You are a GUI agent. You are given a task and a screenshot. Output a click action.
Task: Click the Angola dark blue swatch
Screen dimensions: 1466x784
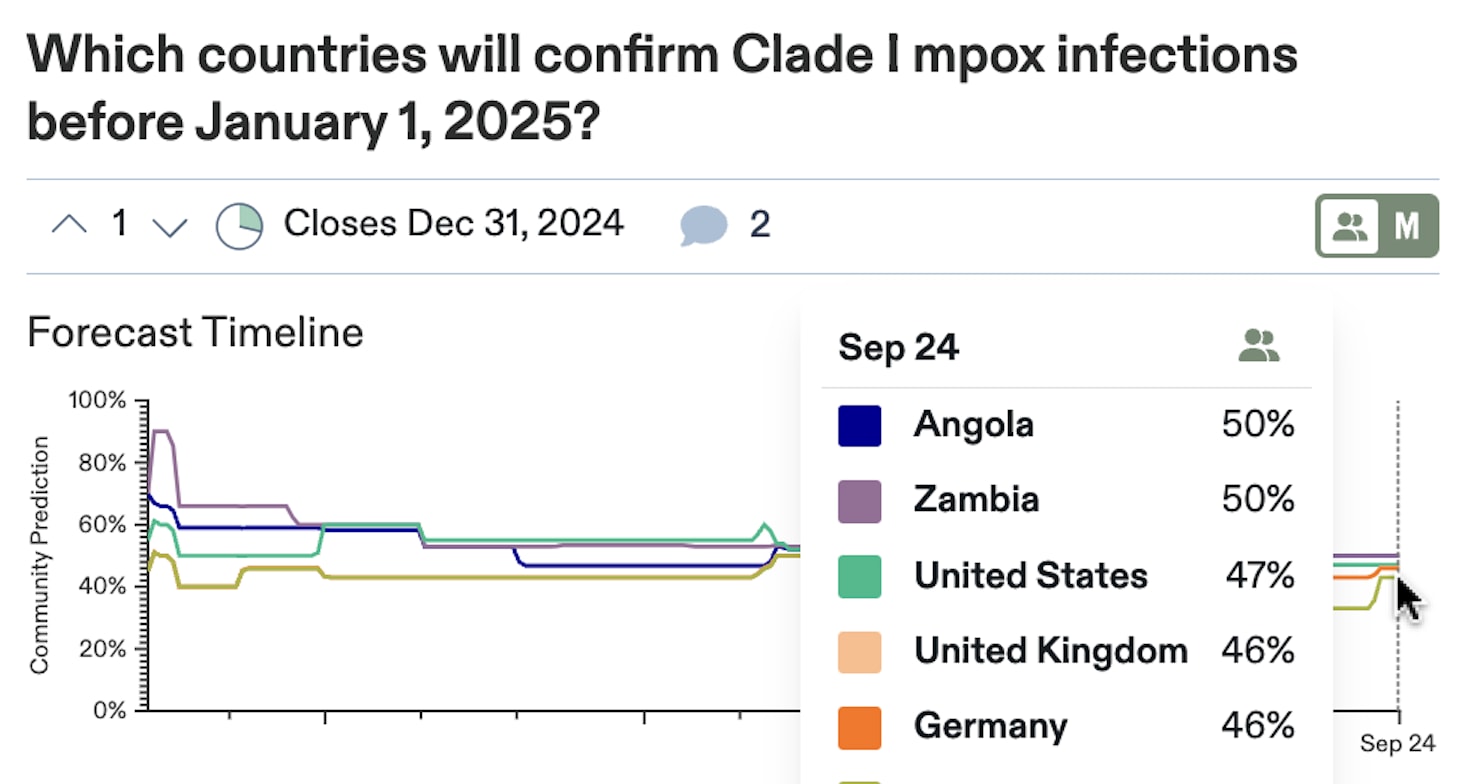(859, 425)
